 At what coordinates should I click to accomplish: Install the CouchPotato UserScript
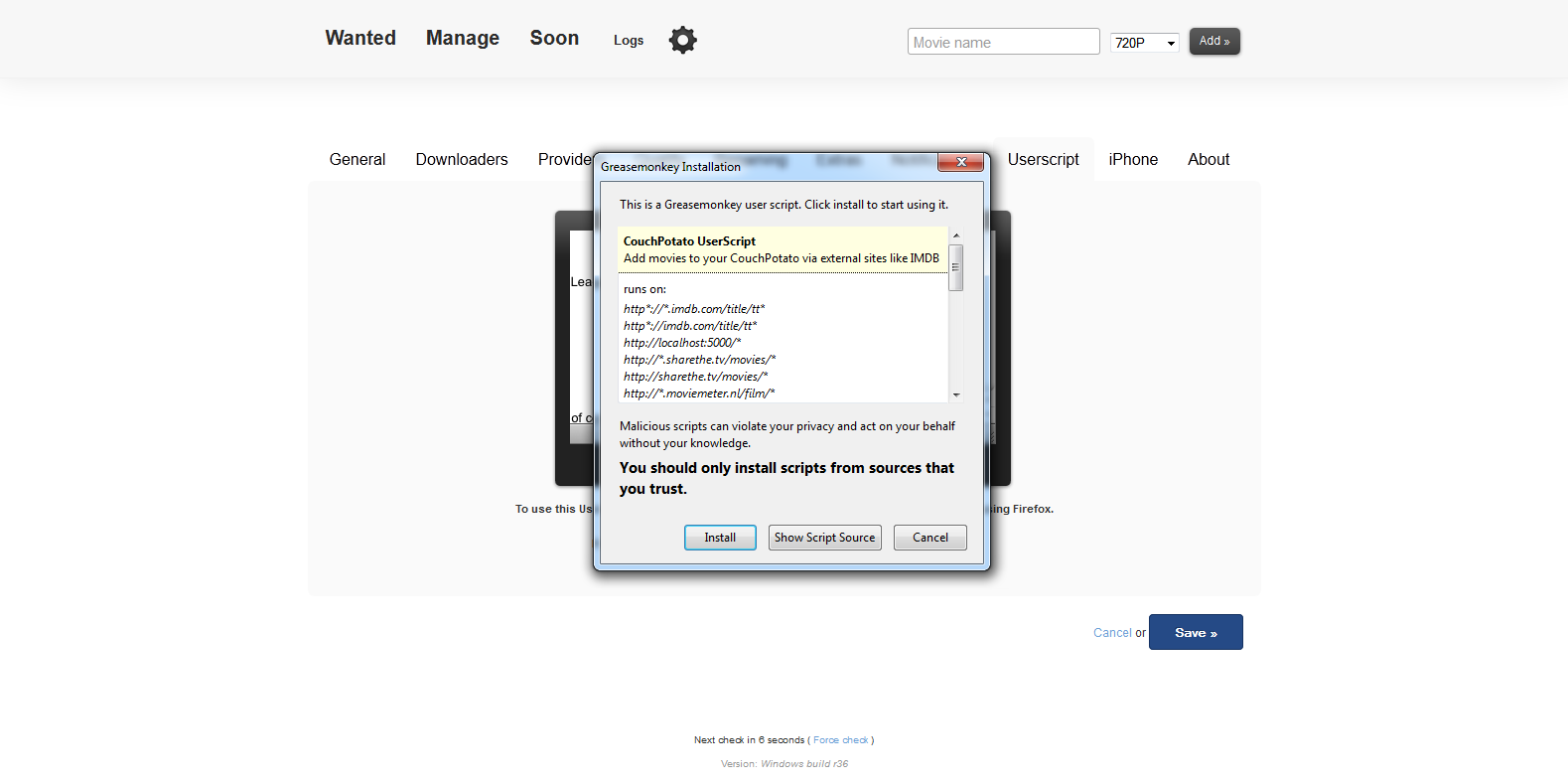(x=720, y=538)
